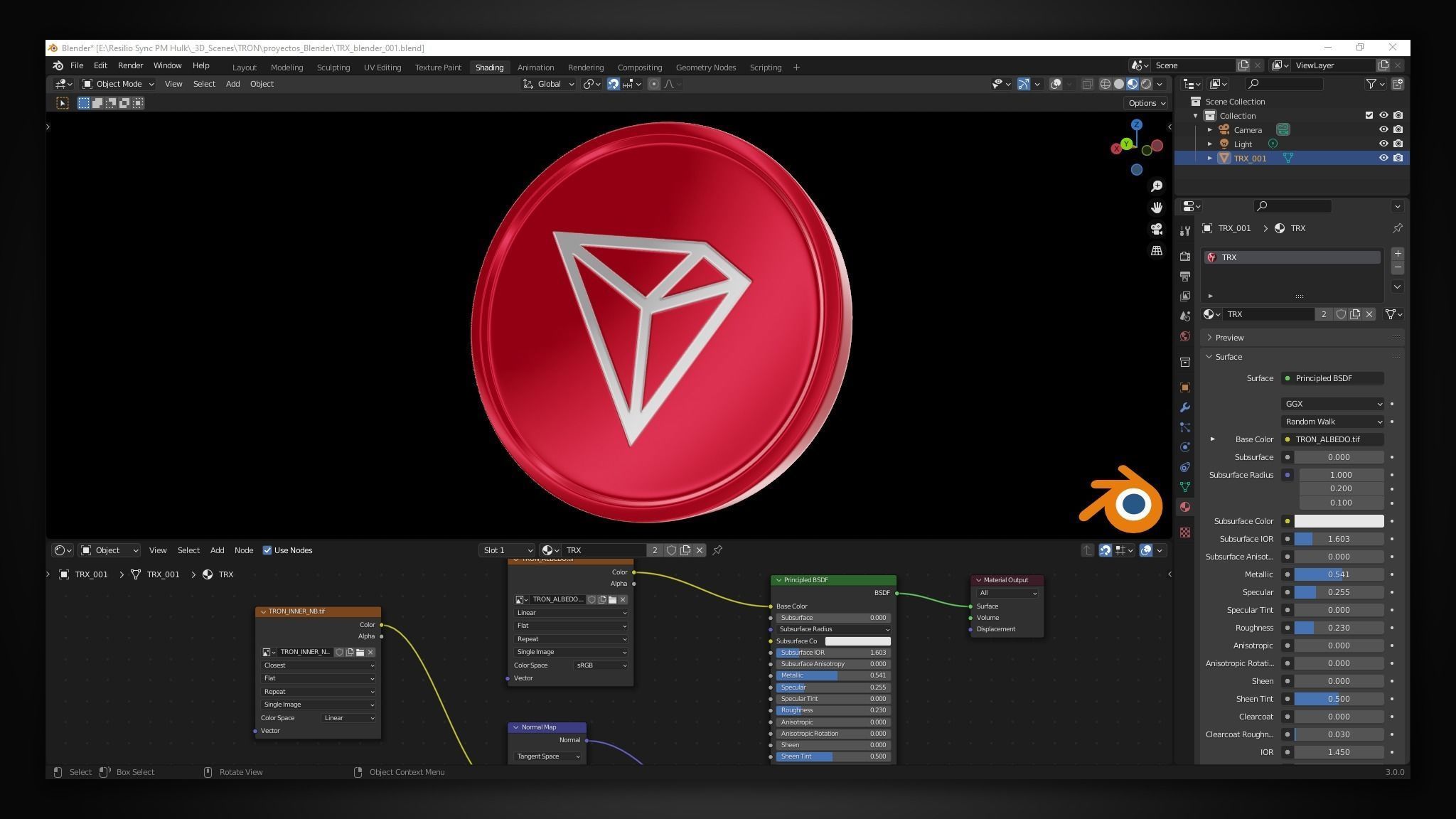The width and height of the screenshot is (1456, 819).
Task: Adjust Roughness 0.230 slider in properties
Action: (1339, 628)
